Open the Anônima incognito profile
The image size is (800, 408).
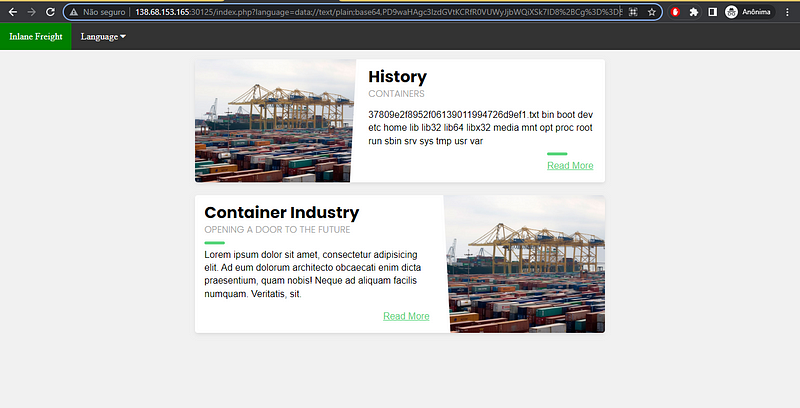pyautogui.click(x=748, y=12)
